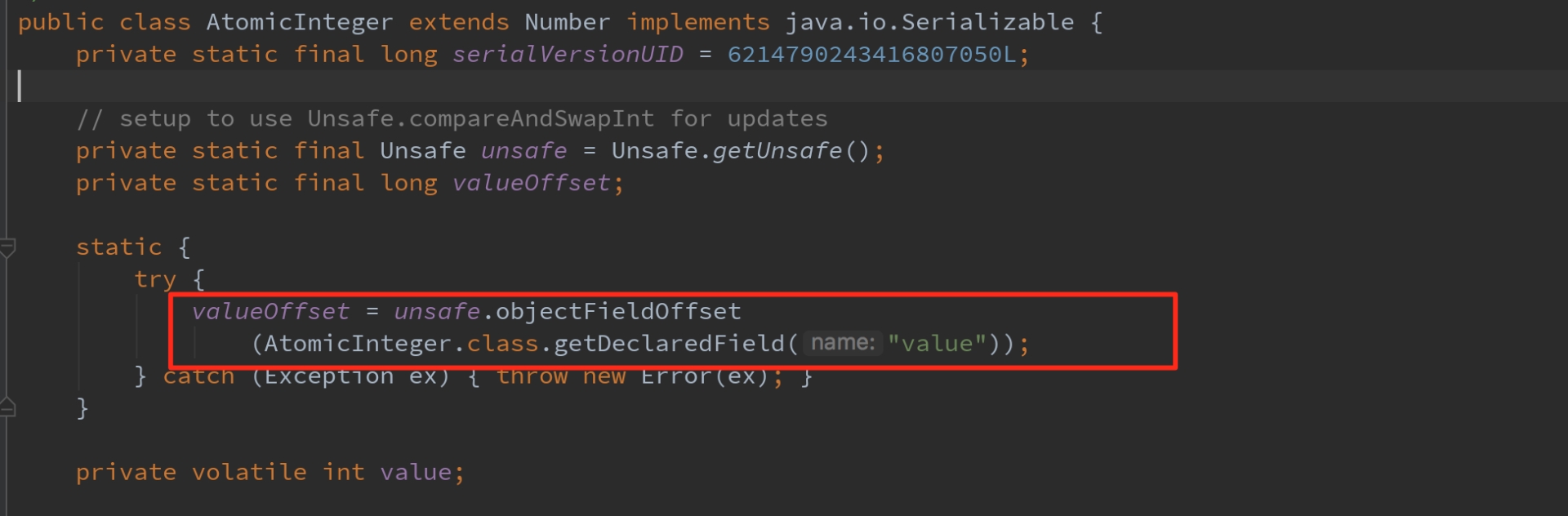Screen dimensions: 1568x516
Task: Click valueOffset in its field declaration
Action: click(x=531, y=183)
